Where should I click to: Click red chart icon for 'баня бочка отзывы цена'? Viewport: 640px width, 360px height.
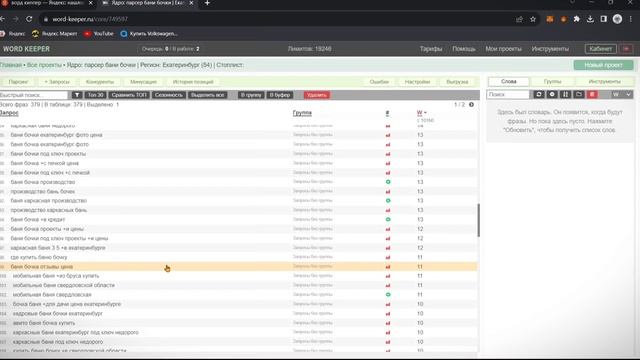coord(388,267)
